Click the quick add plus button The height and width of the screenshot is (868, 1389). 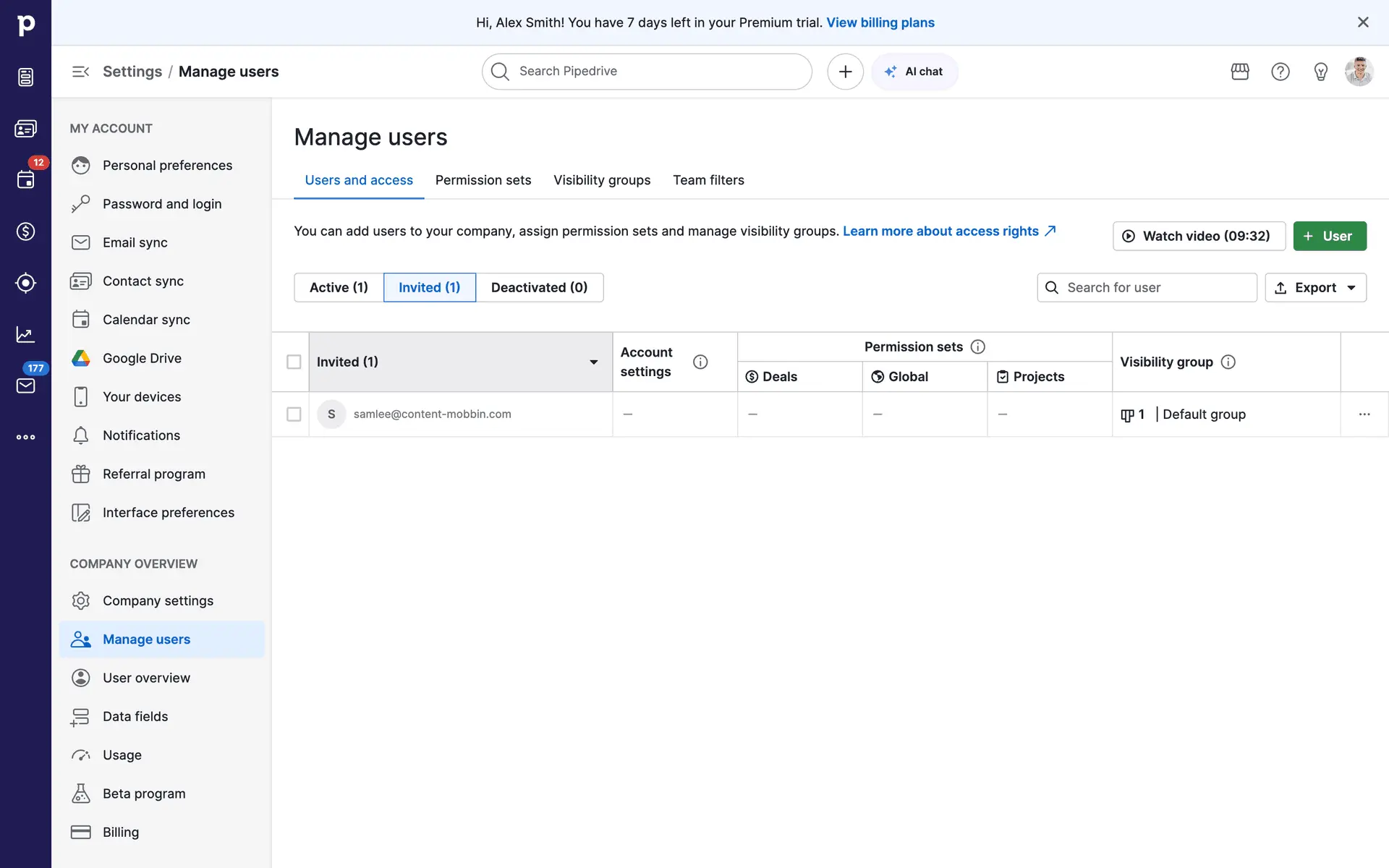[845, 72]
